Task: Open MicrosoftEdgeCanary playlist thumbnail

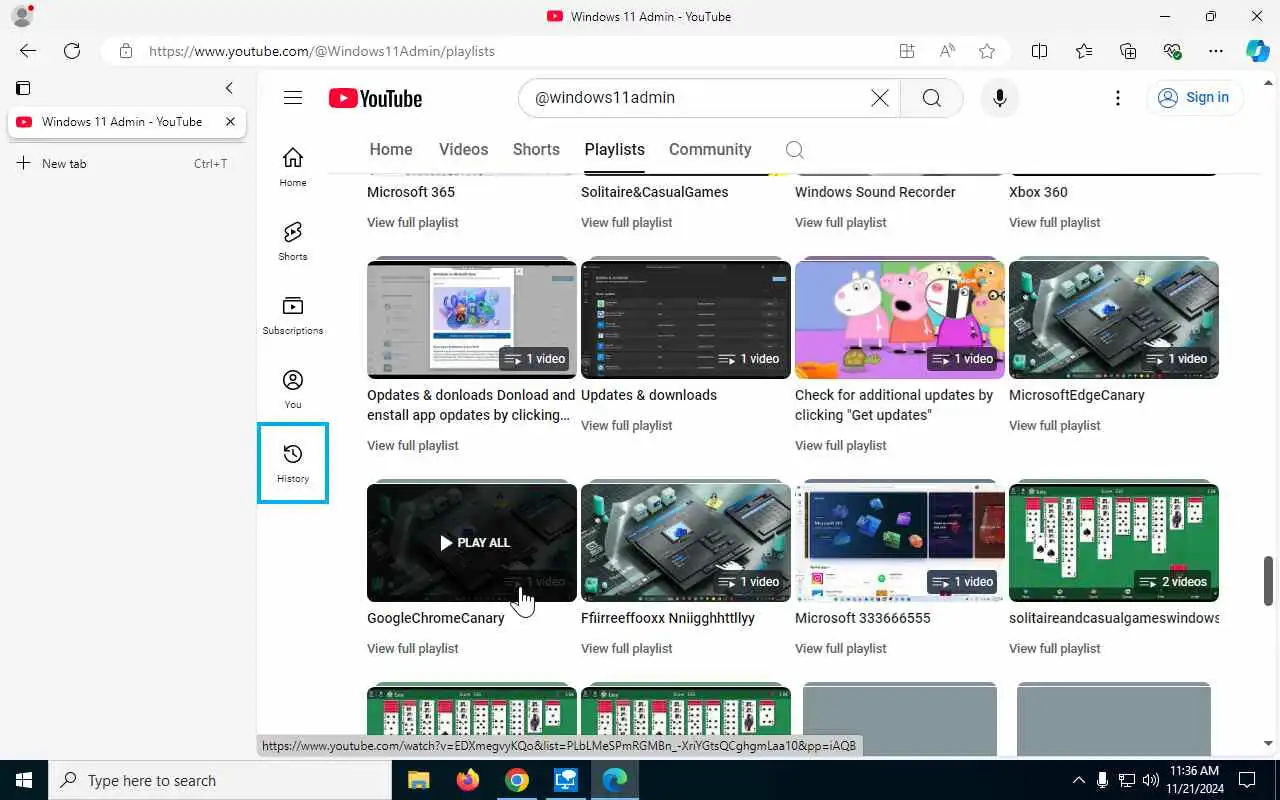Action: (x=1114, y=320)
